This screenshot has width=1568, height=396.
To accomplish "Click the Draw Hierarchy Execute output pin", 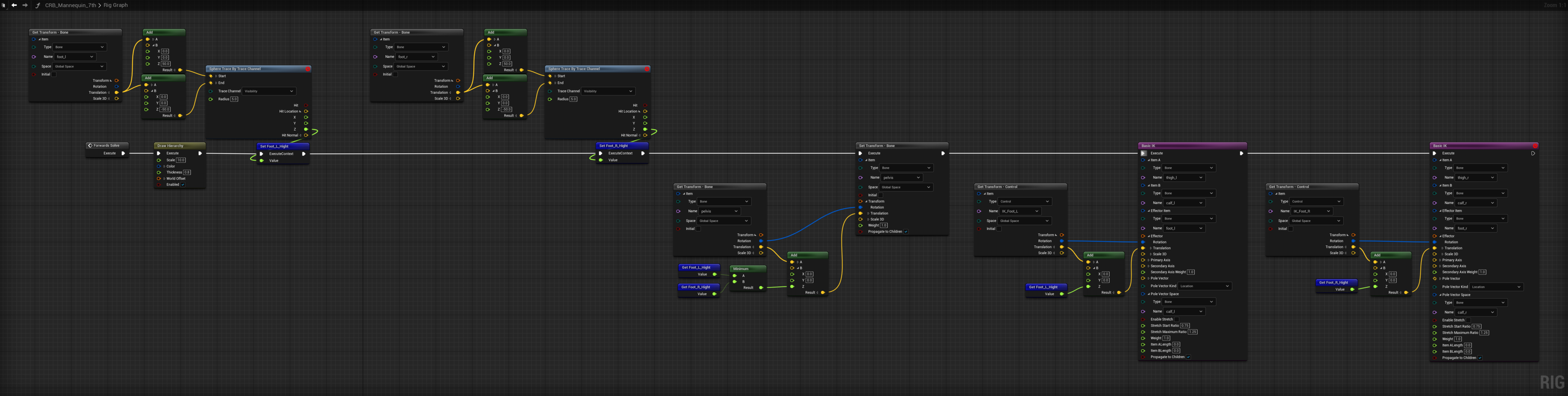I will pyautogui.click(x=200, y=154).
